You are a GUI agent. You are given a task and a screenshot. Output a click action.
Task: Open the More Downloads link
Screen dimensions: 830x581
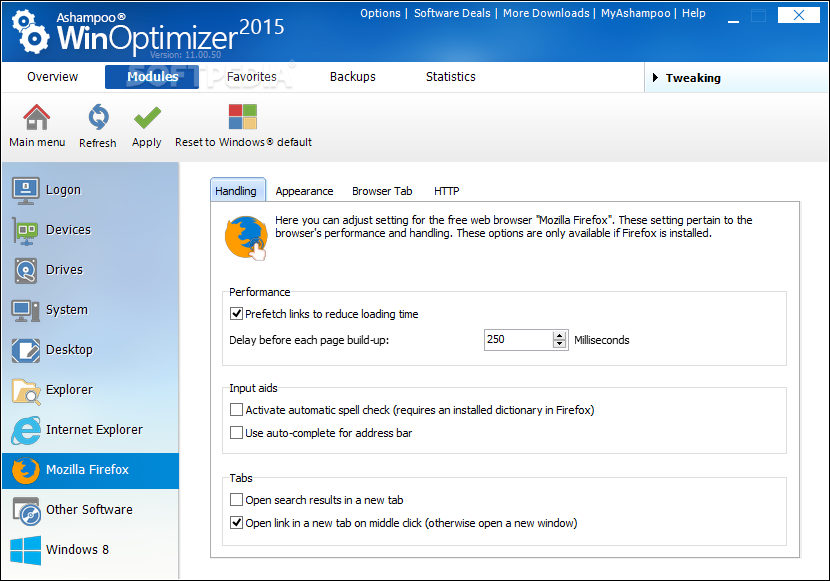coord(546,13)
